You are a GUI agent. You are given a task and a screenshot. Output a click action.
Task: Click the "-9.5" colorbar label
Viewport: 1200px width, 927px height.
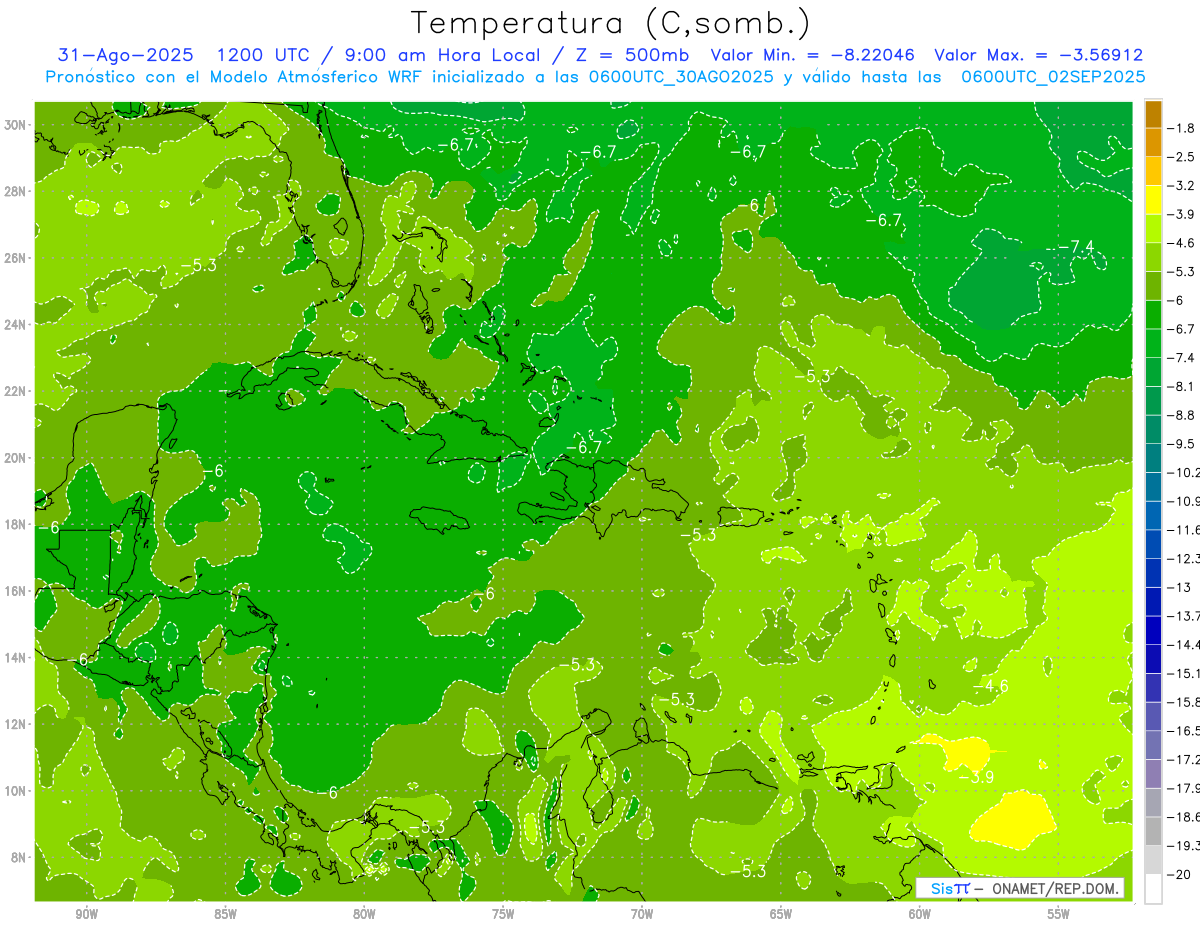[1183, 444]
